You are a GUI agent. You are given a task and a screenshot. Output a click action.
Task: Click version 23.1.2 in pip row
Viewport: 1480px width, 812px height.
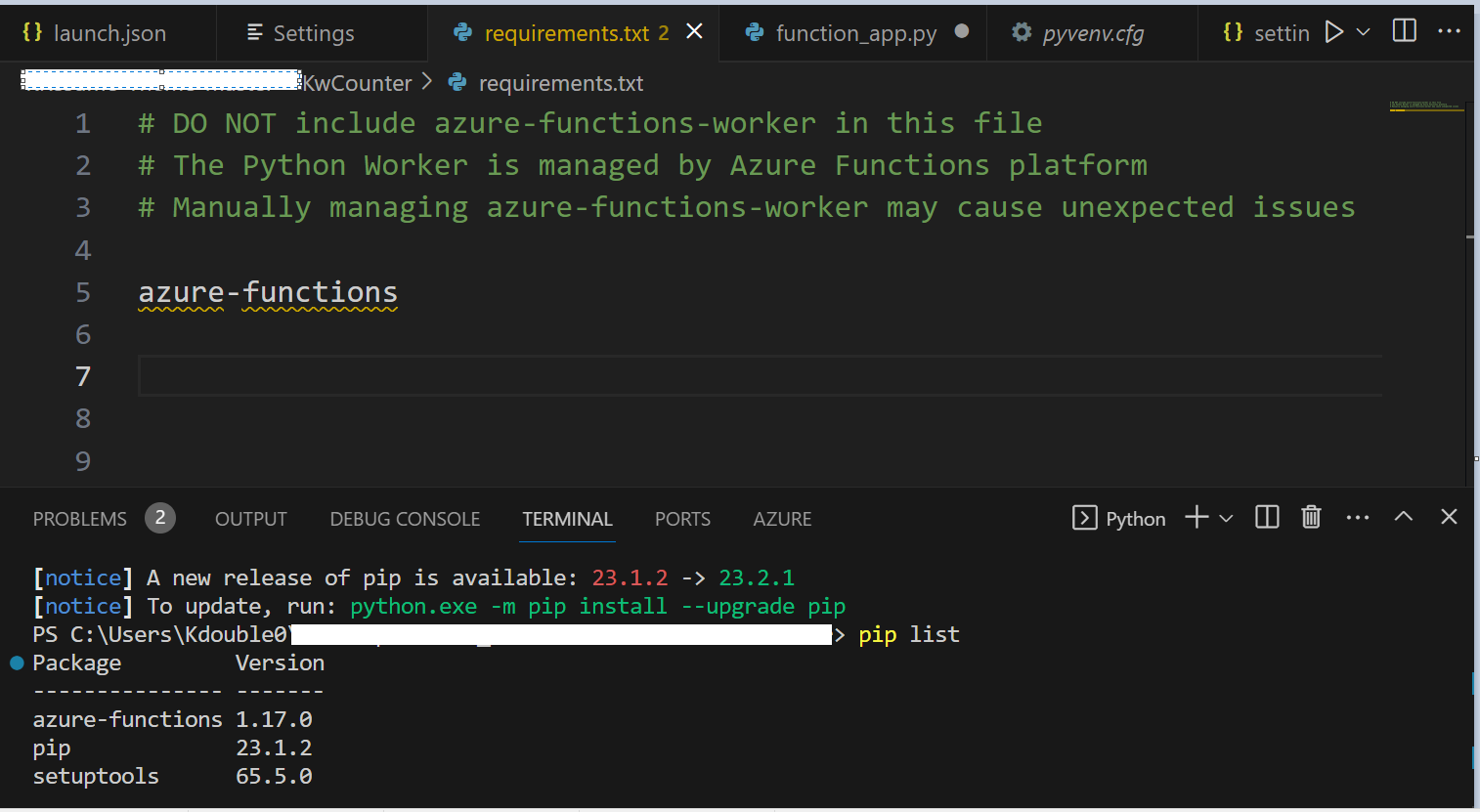[274, 748]
